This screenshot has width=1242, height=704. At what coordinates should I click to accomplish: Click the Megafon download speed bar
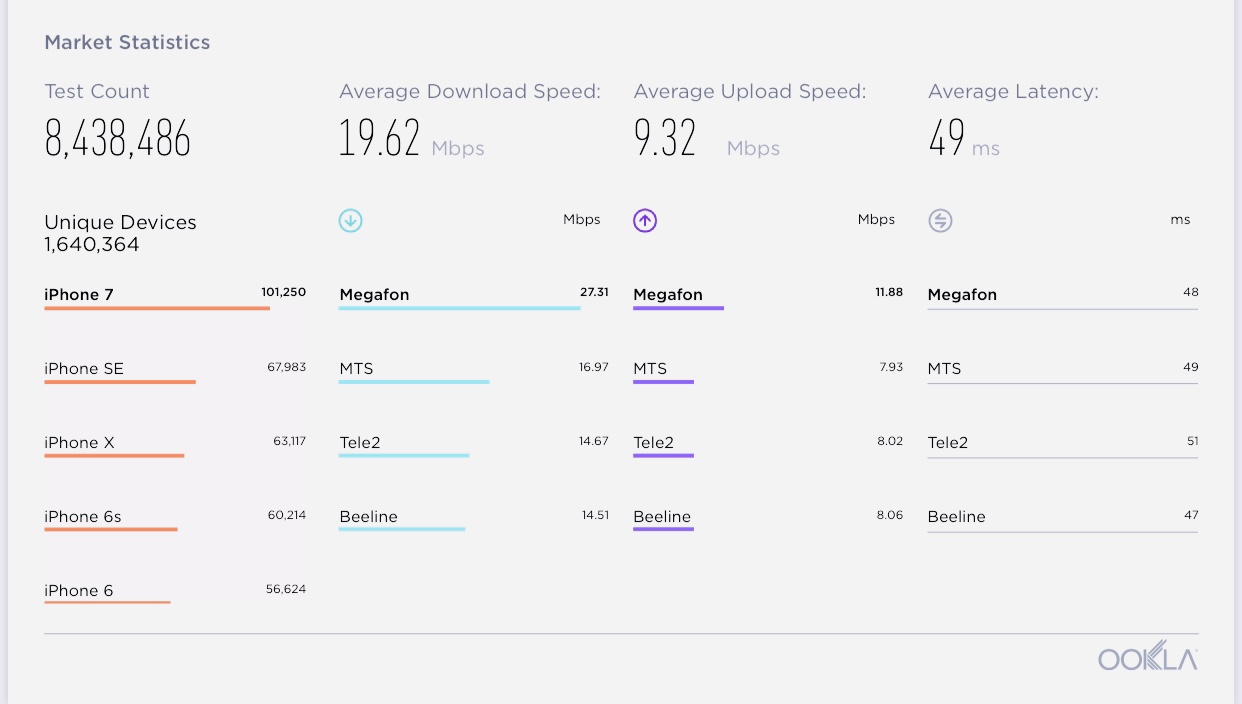tap(459, 308)
